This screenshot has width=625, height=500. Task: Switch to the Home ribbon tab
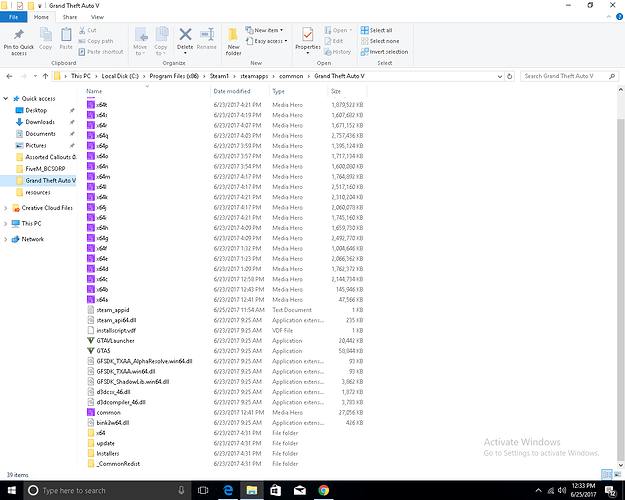41,17
